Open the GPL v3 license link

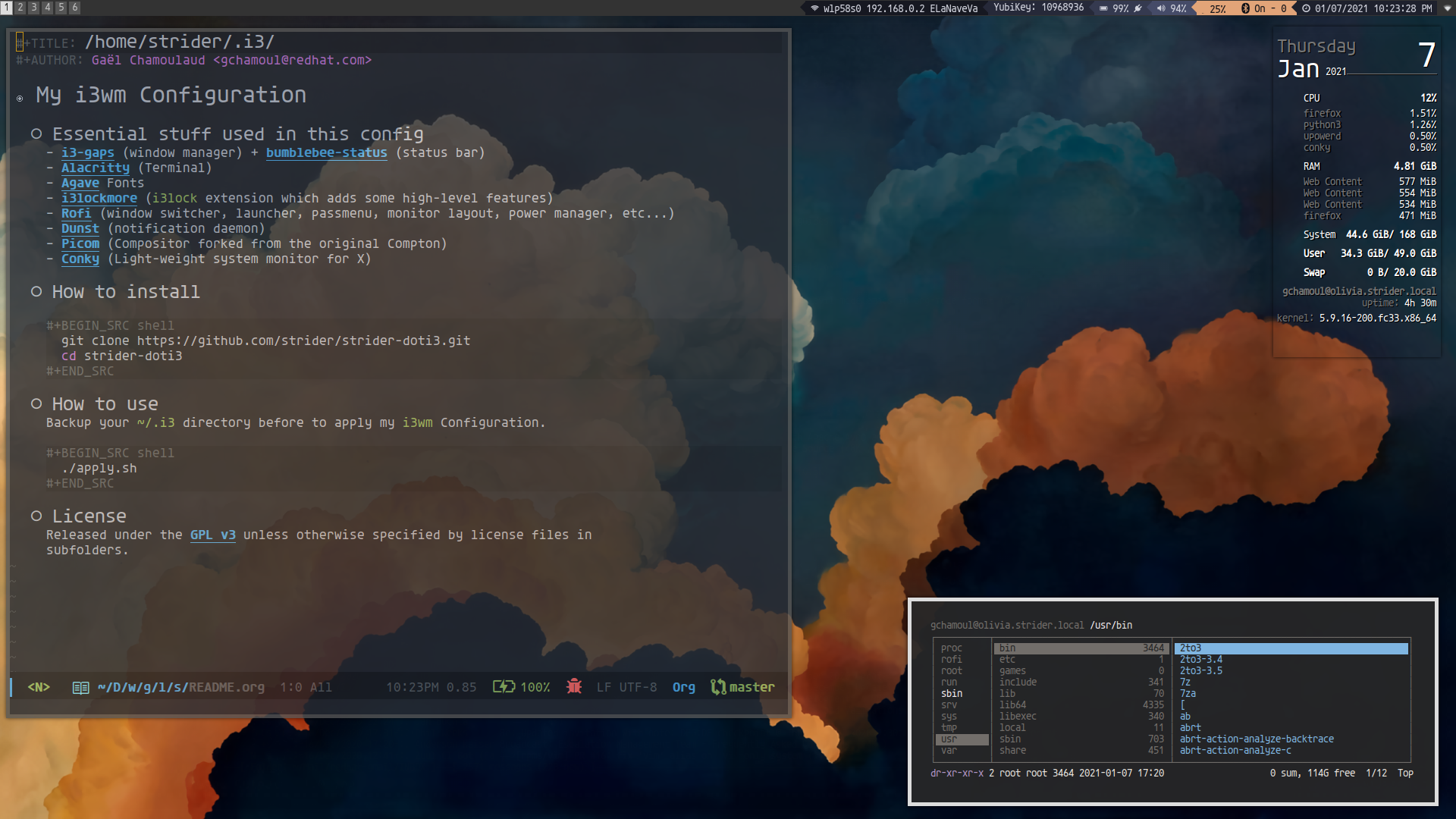[213, 535]
